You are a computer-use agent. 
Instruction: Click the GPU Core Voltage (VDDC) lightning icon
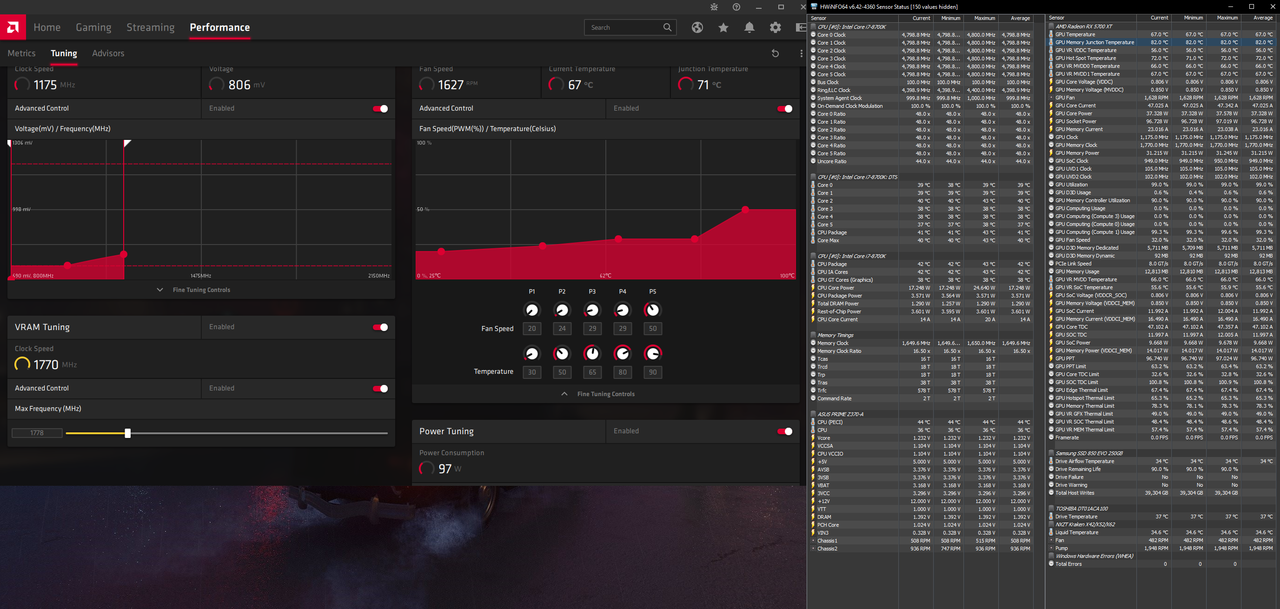click(1052, 82)
